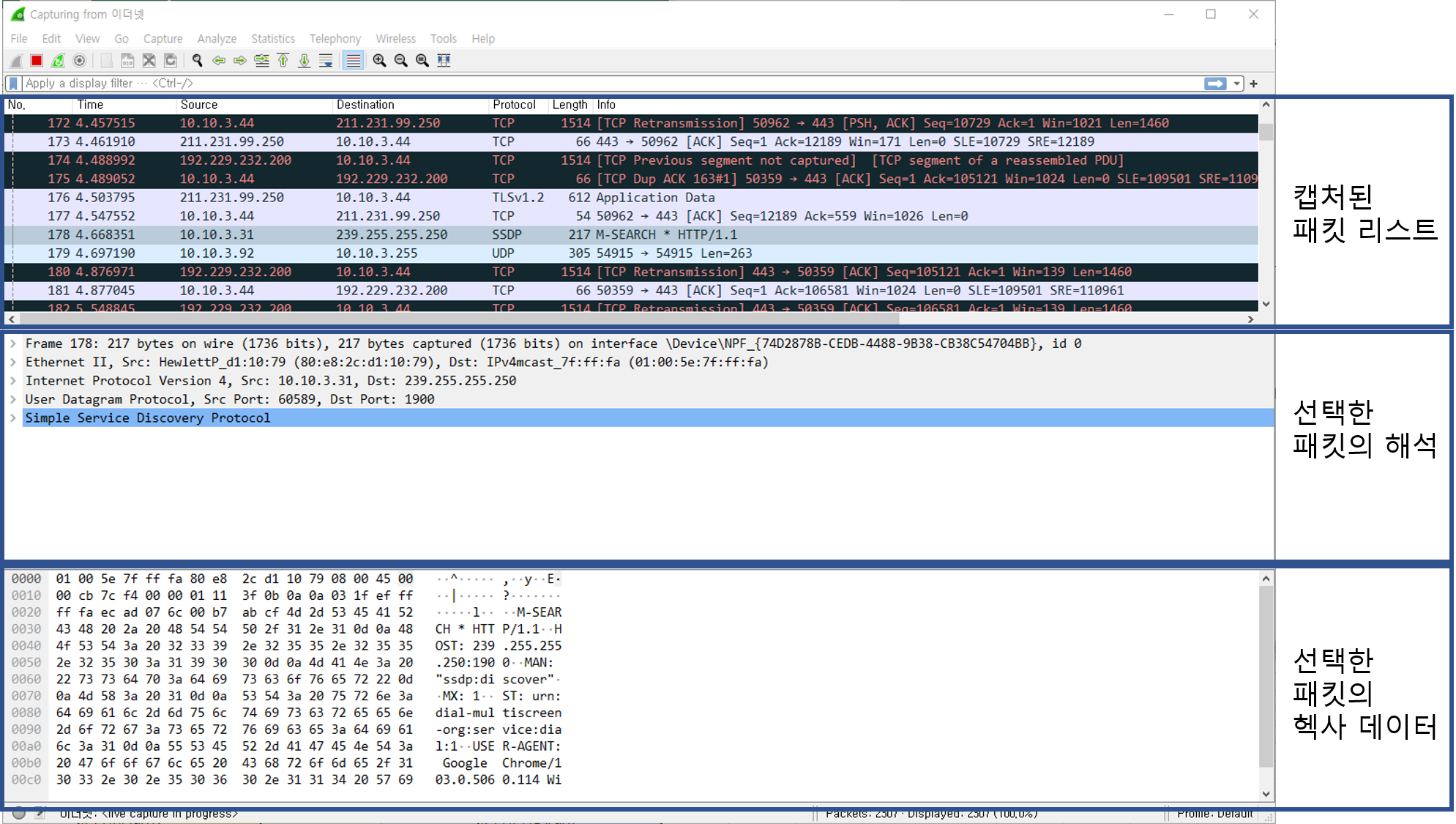Go to the first packet

[283, 61]
